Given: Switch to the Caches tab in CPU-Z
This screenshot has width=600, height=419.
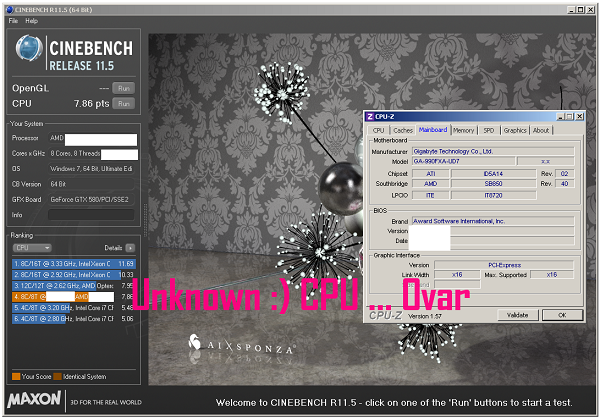Looking at the screenshot, I should (x=403, y=130).
